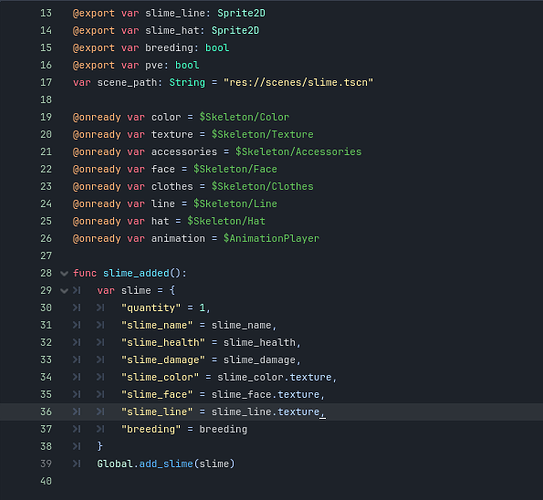Click the $AnimationPlayer node reference
Viewport: 543px width, 500px height.
click(271, 239)
